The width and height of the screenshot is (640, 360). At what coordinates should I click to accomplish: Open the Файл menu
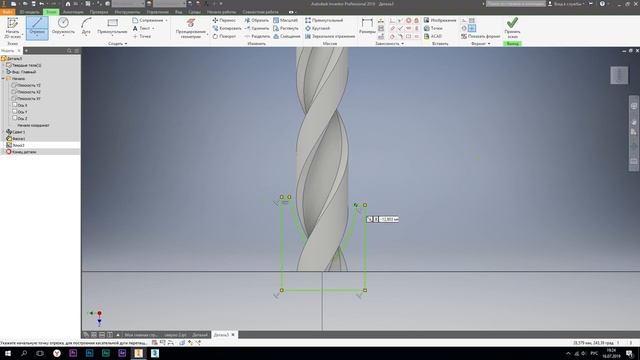(x=7, y=12)
